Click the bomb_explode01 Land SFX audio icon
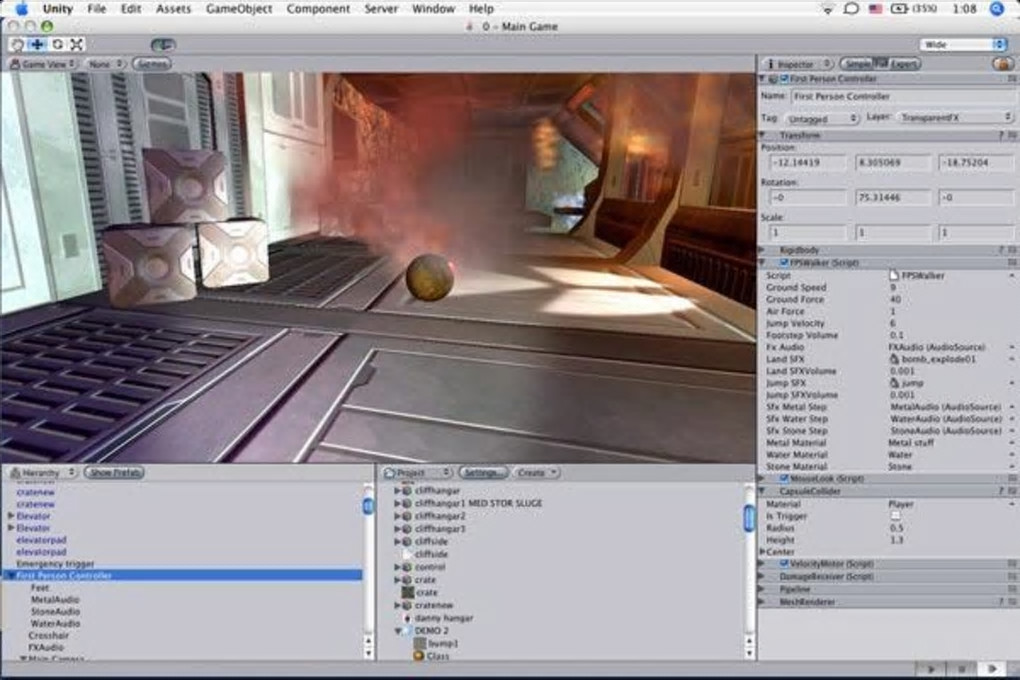The height and width of the screenshot is (680, 1020). pyautogui.click(x=893, y=358)
